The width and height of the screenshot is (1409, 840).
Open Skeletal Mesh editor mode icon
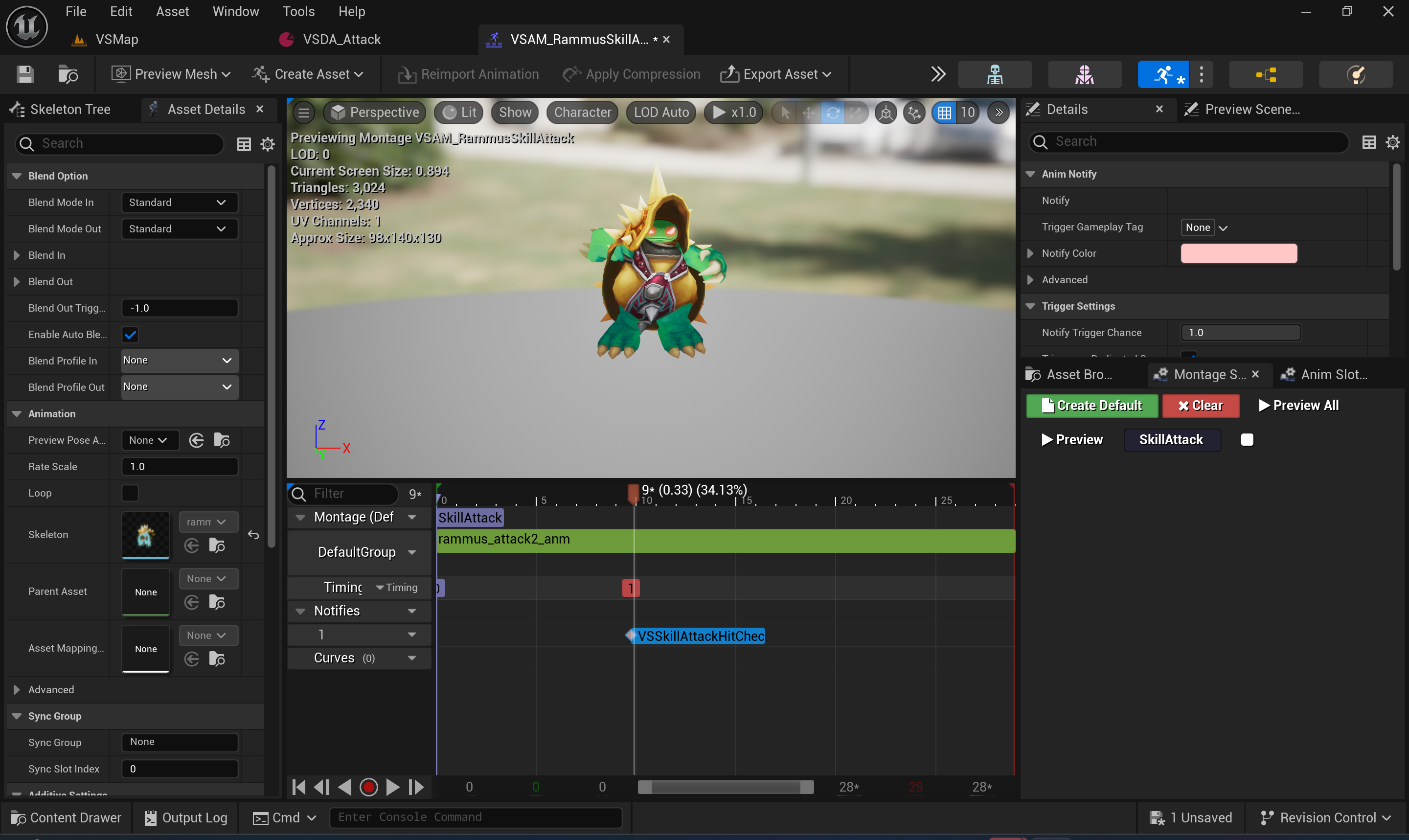(x=1084, y=74)
